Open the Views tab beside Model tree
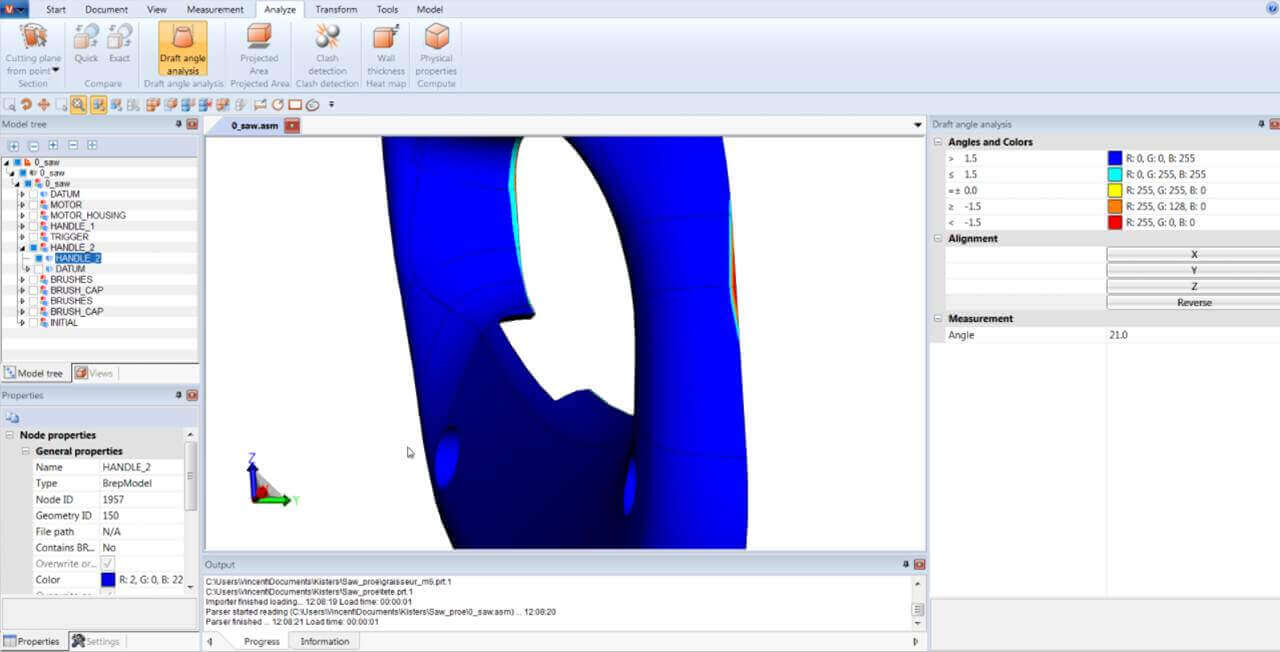The image size is (1280, 652). pyautogui.click(x=94, y=373)
